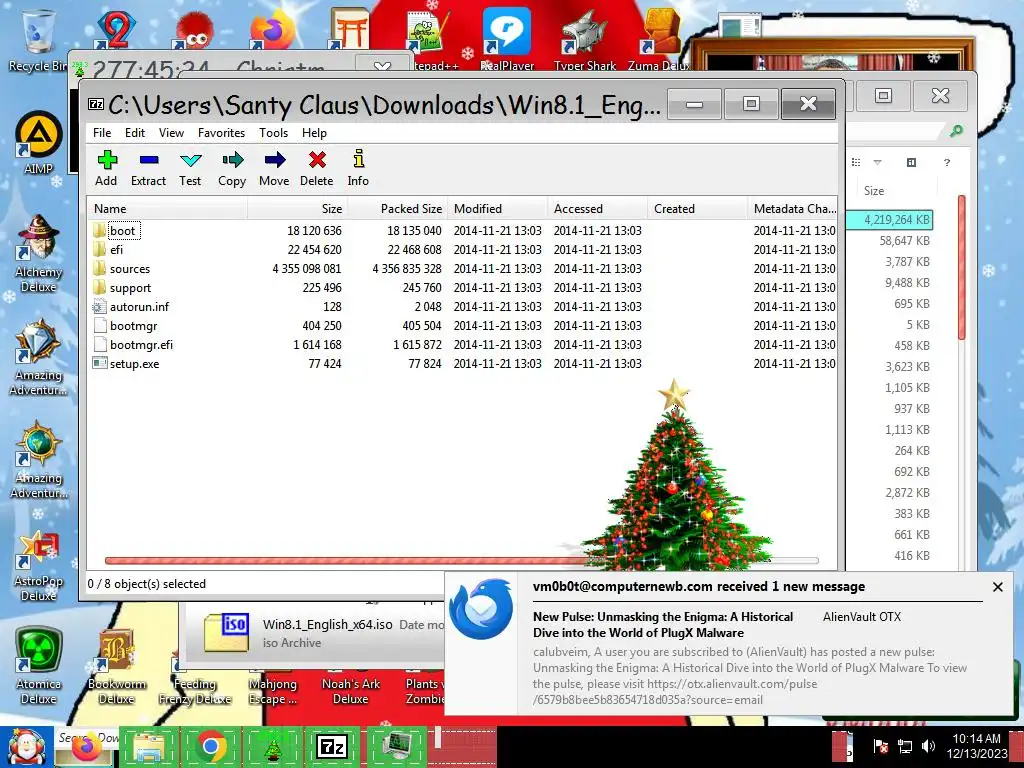The image size is (1024, 768).
Task: Click the Extract toolbar icon
Action: coord(148,168)
